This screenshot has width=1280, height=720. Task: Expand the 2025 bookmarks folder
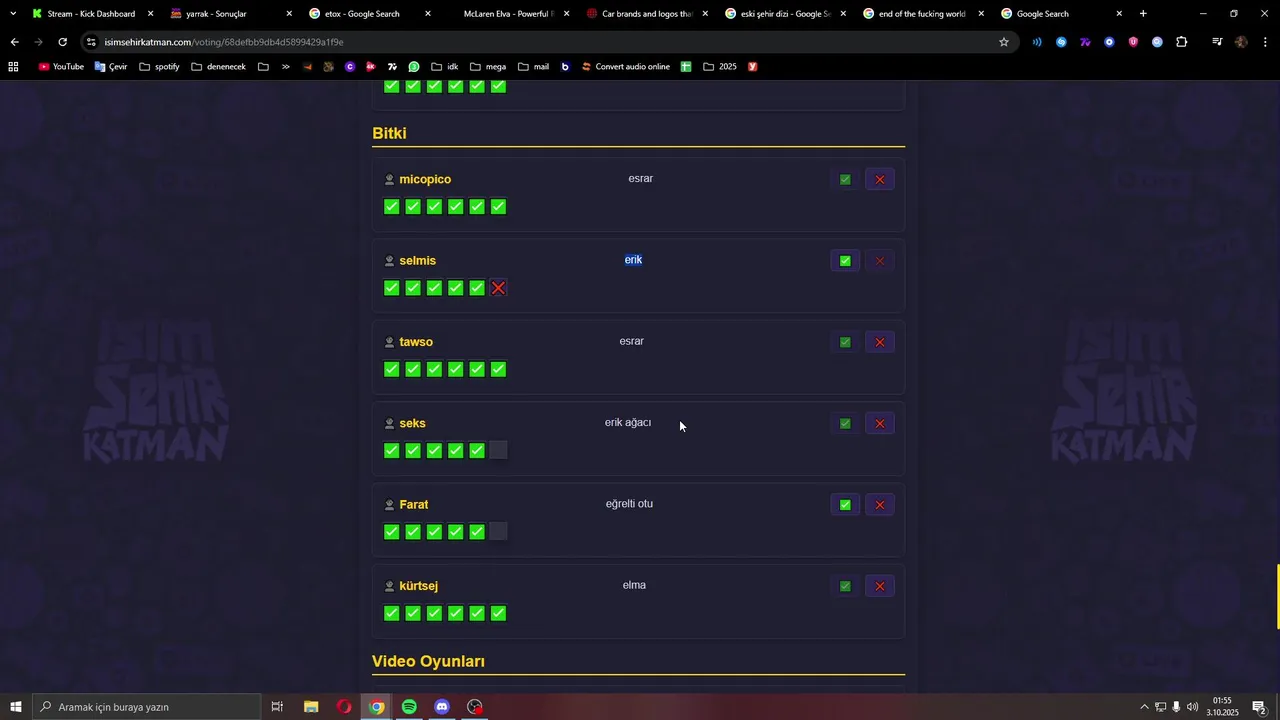coord(720,67)
